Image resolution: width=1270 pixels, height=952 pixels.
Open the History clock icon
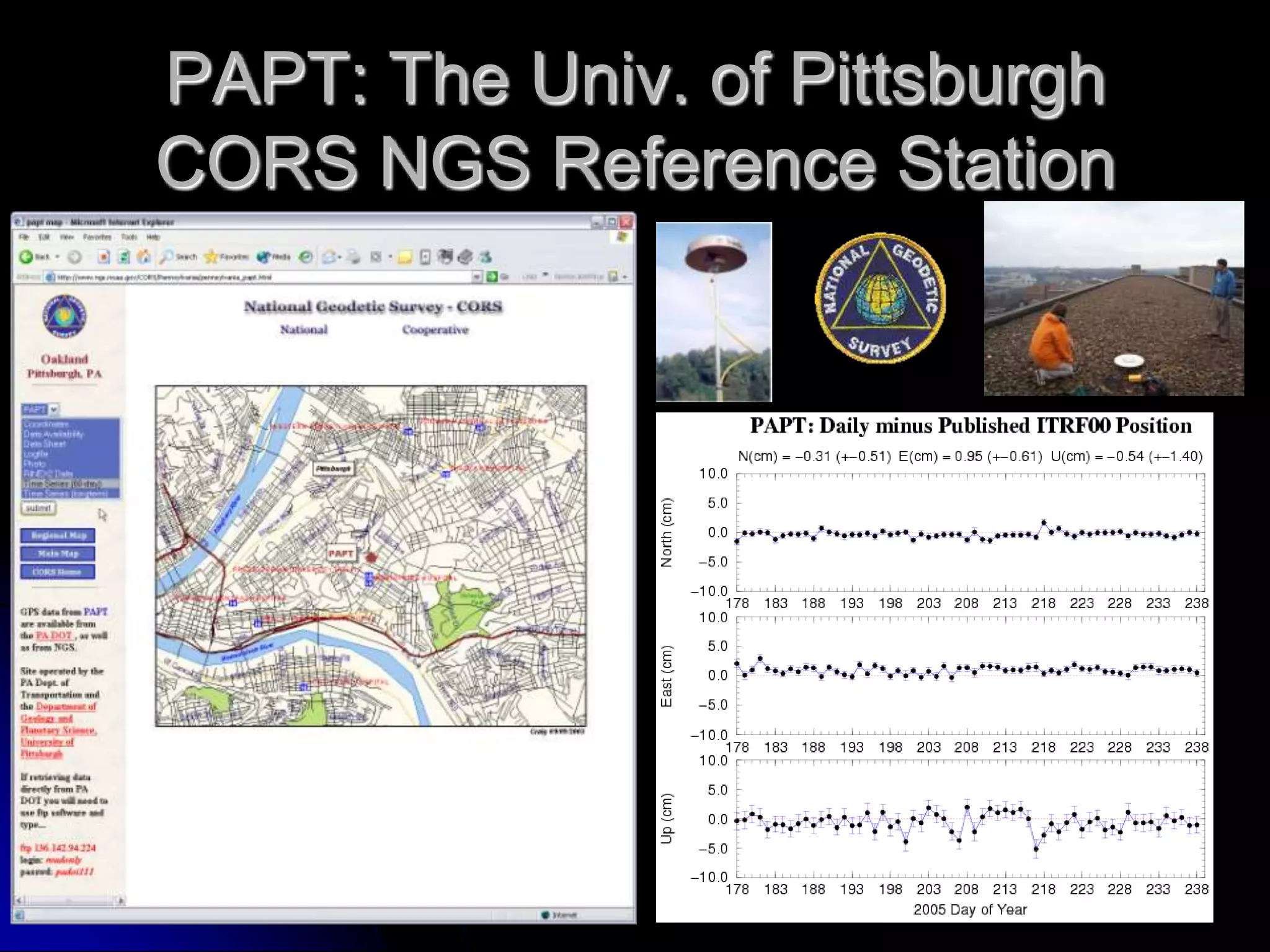pyautogui.click(x=305, y=257)
